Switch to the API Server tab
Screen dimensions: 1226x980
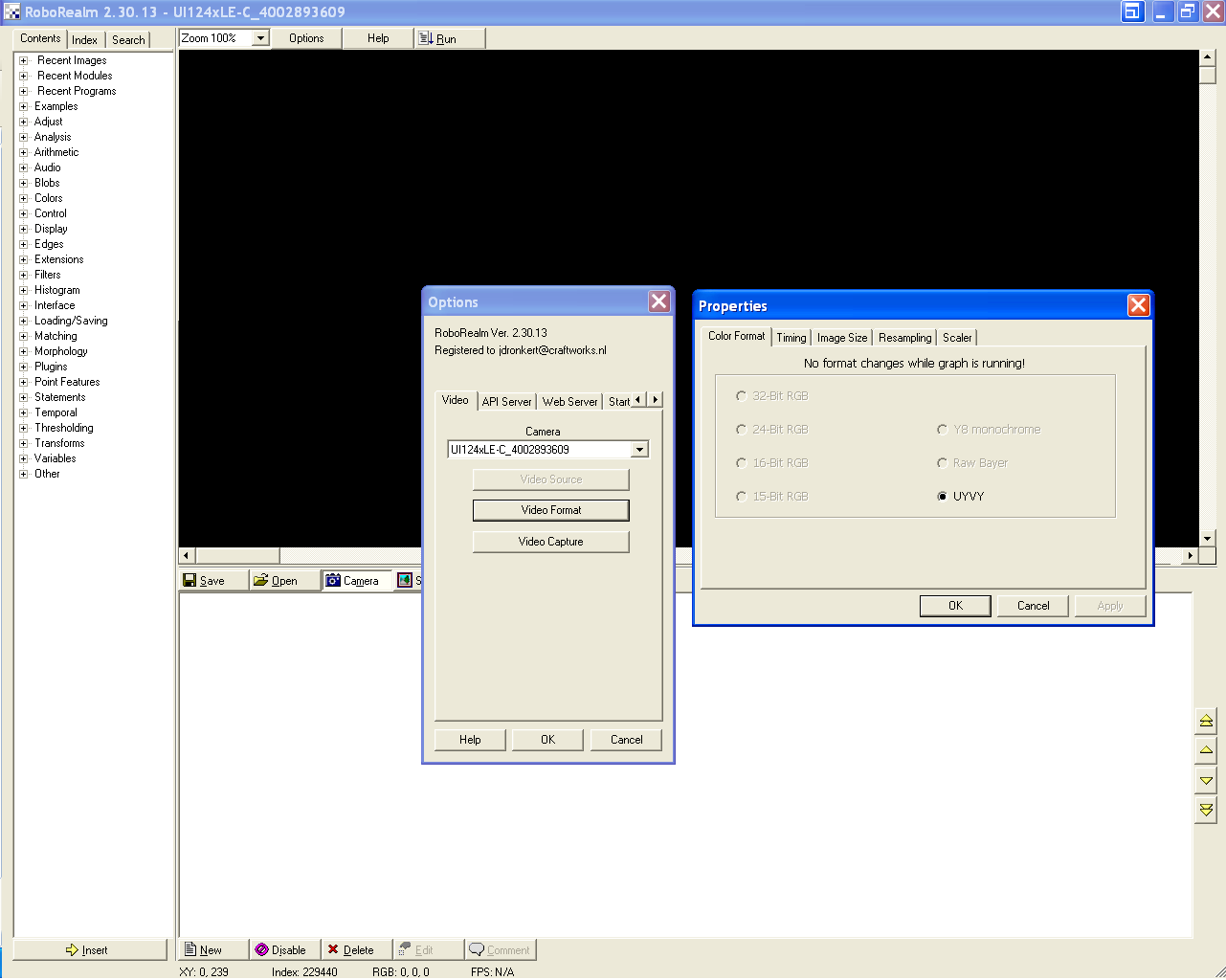point(506,402)
